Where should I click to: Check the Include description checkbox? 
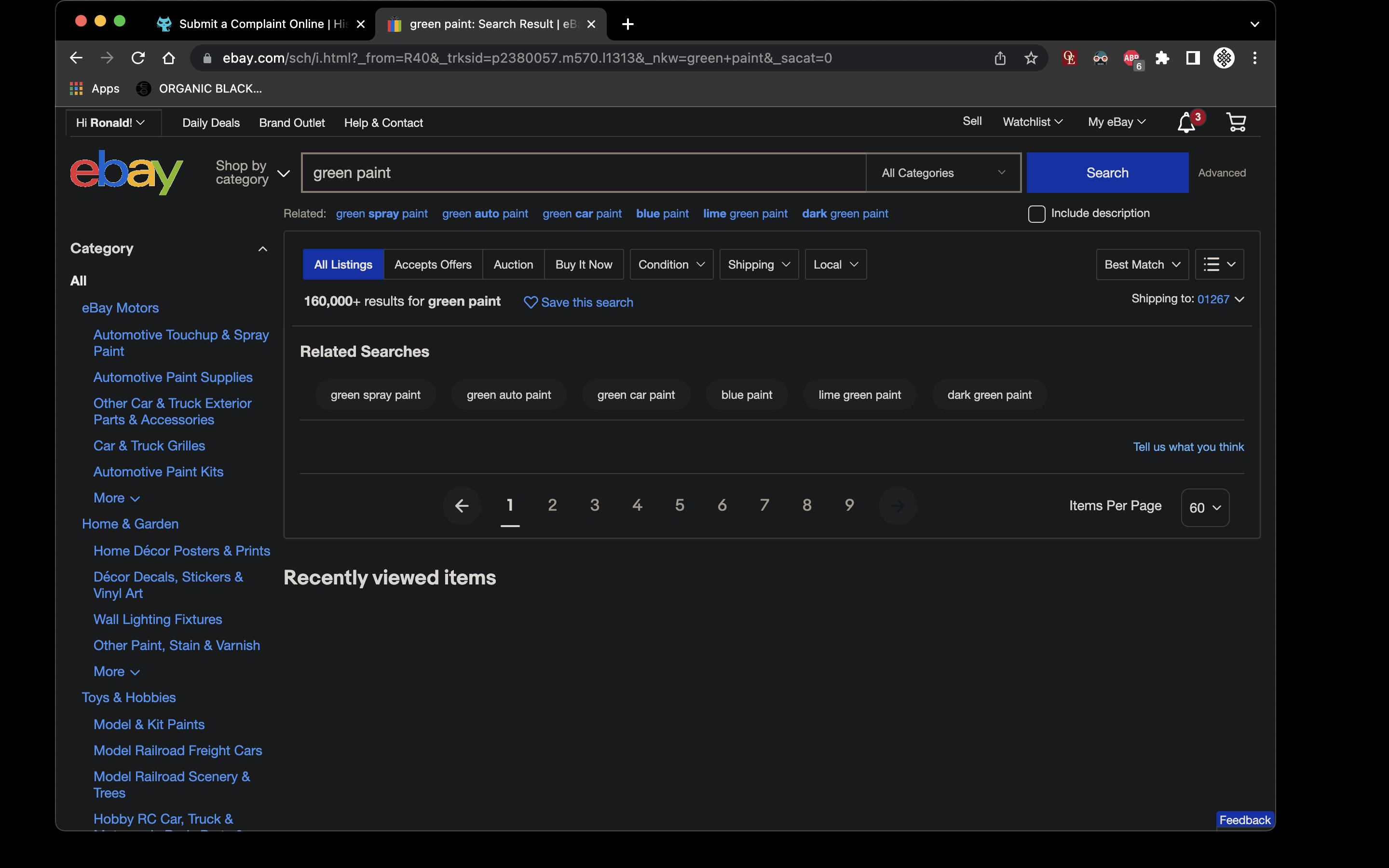tap(1036, 214)
